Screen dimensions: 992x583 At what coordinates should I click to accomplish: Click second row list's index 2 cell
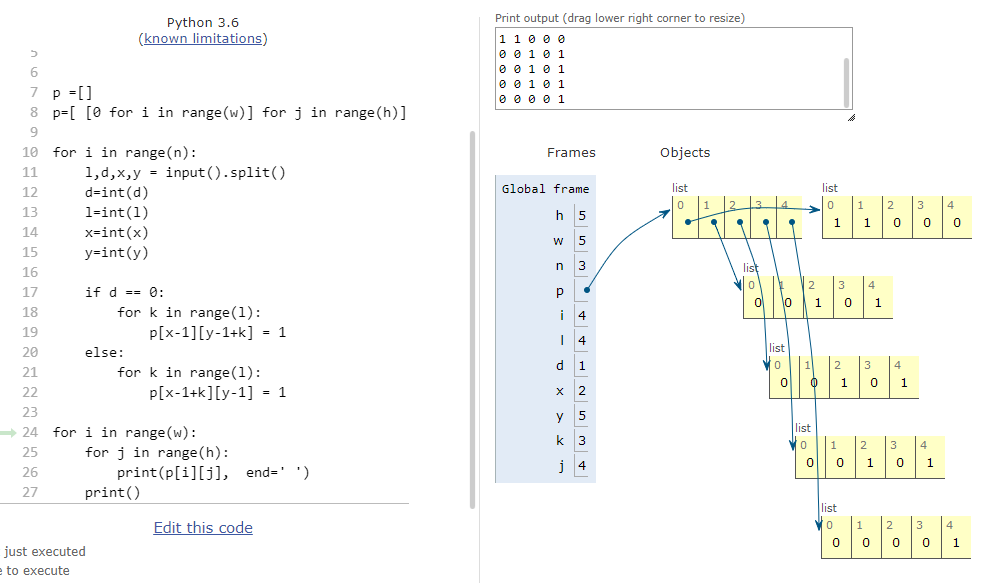coord(818,297)
